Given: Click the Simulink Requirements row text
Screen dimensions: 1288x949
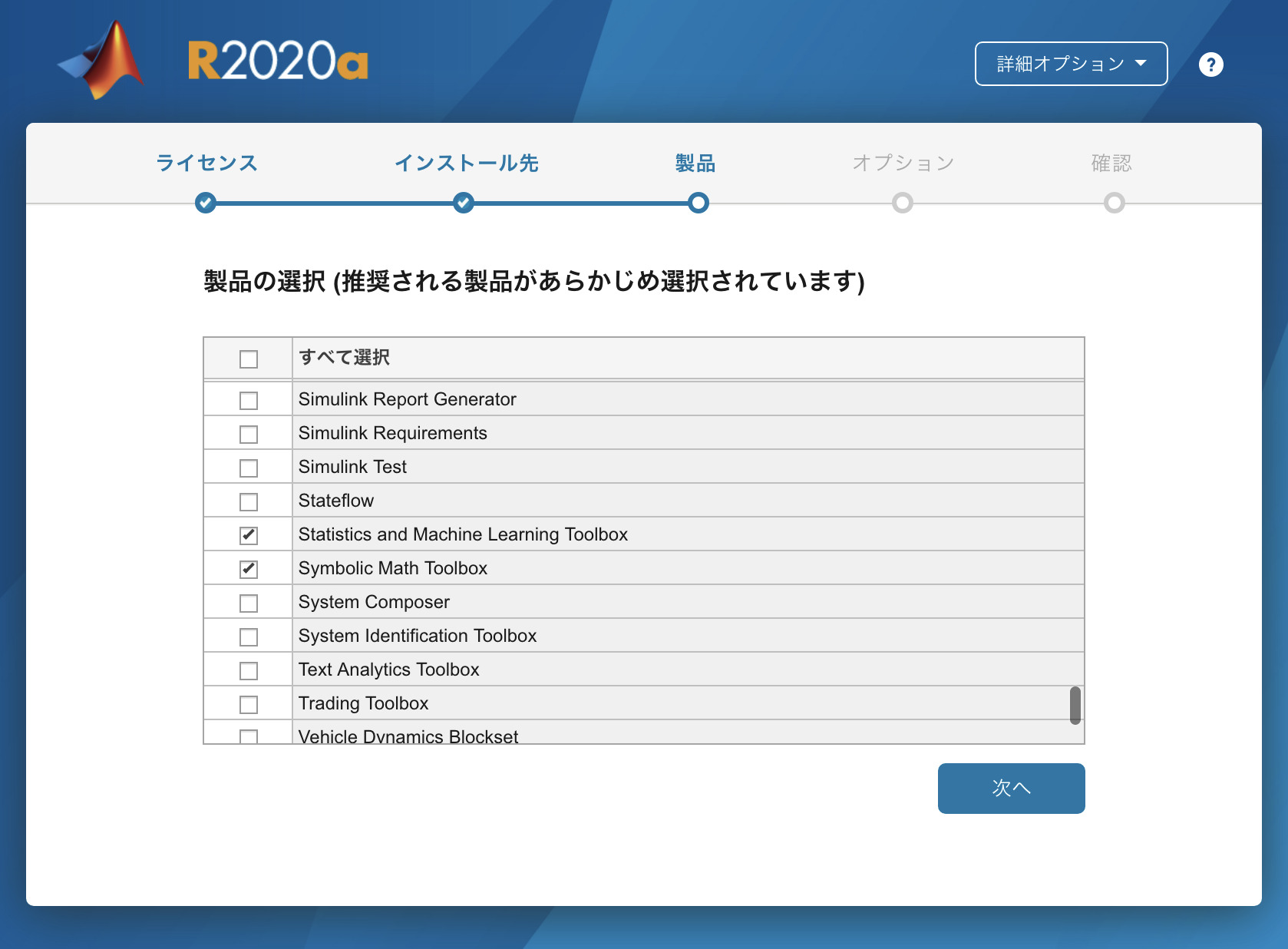Looking at the screenshot, I should coord(392,433).
